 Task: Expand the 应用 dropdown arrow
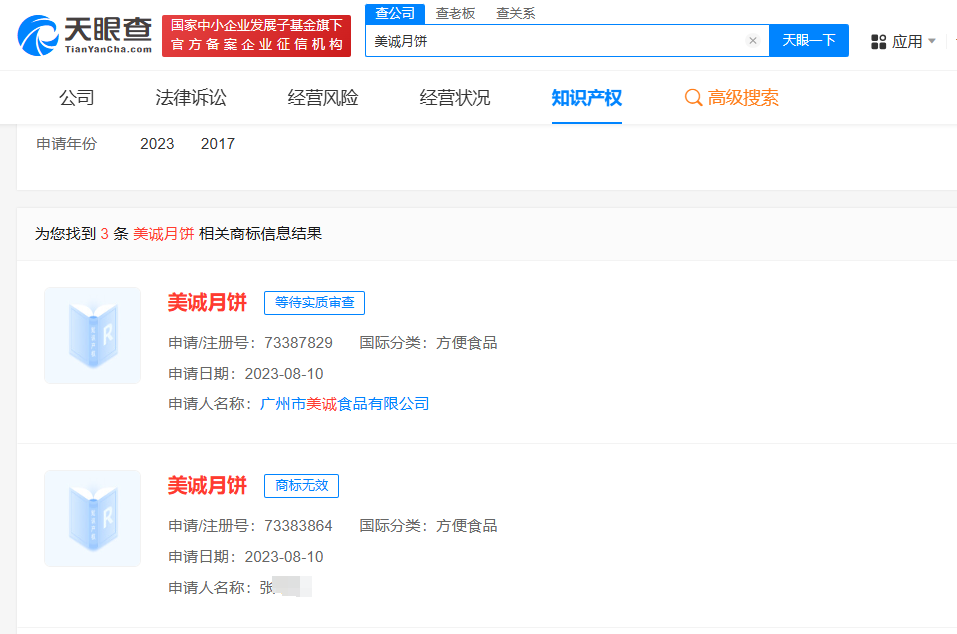tap(931, 41)
